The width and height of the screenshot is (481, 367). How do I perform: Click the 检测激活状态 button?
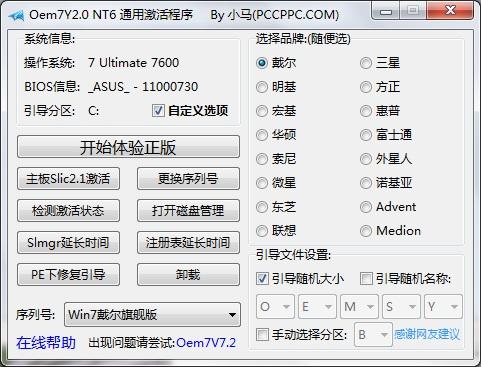(68, 211)
